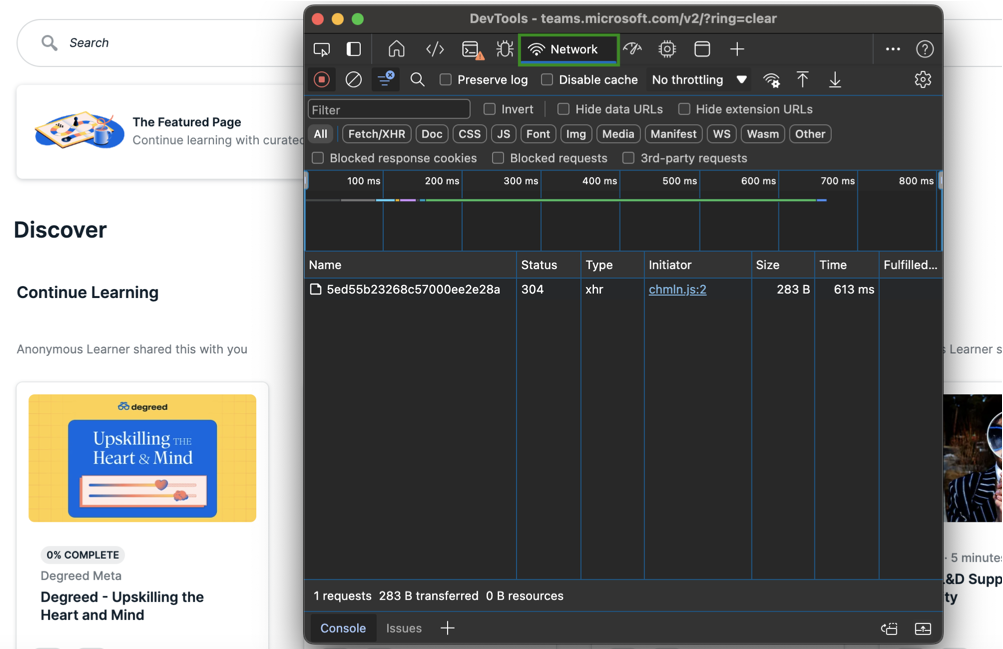Open the Performance gauge icon
Viewport: 1003px width, 649px height.
coord(633,49)
